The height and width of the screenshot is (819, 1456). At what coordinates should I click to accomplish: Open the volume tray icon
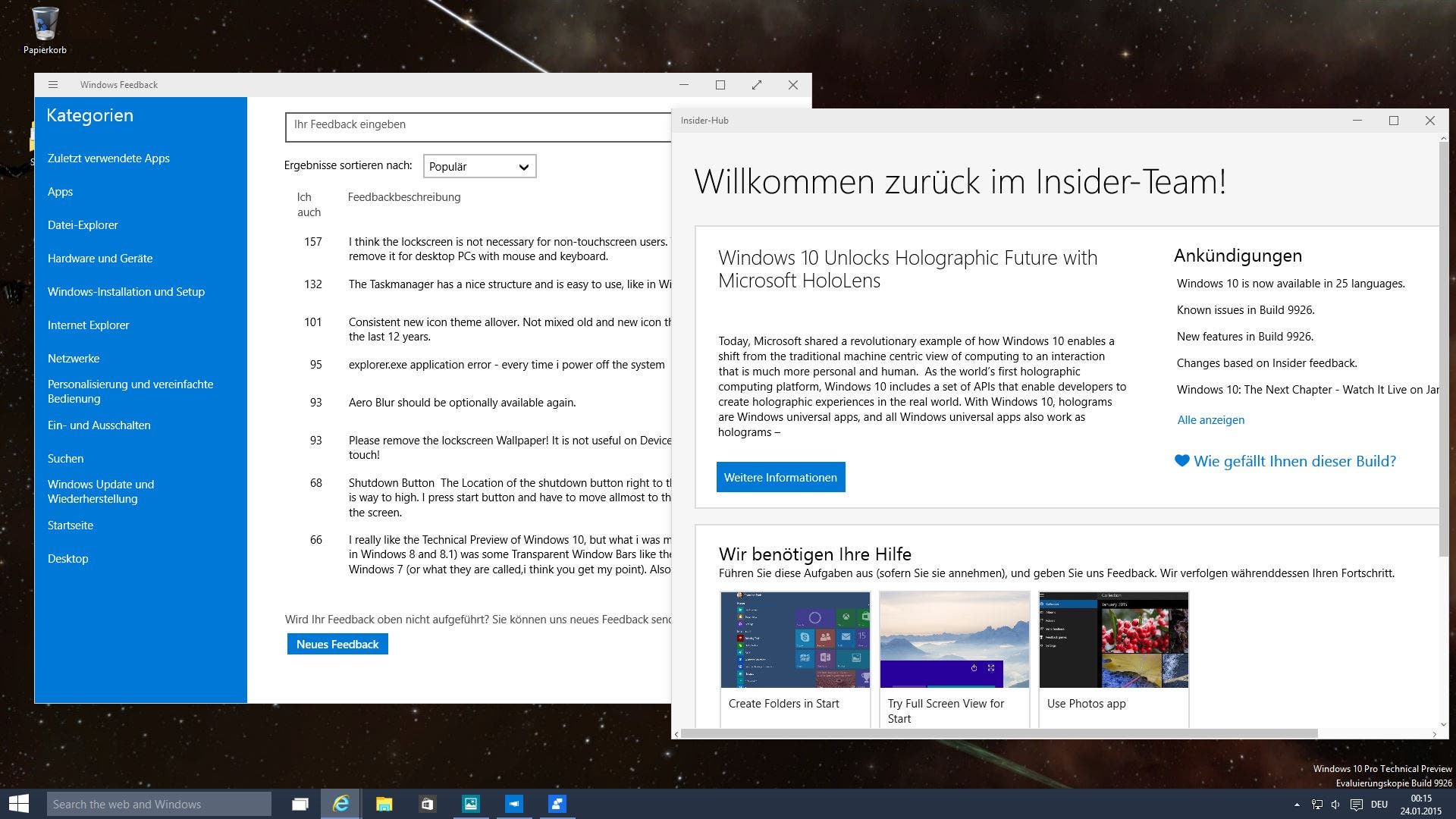1335,805
